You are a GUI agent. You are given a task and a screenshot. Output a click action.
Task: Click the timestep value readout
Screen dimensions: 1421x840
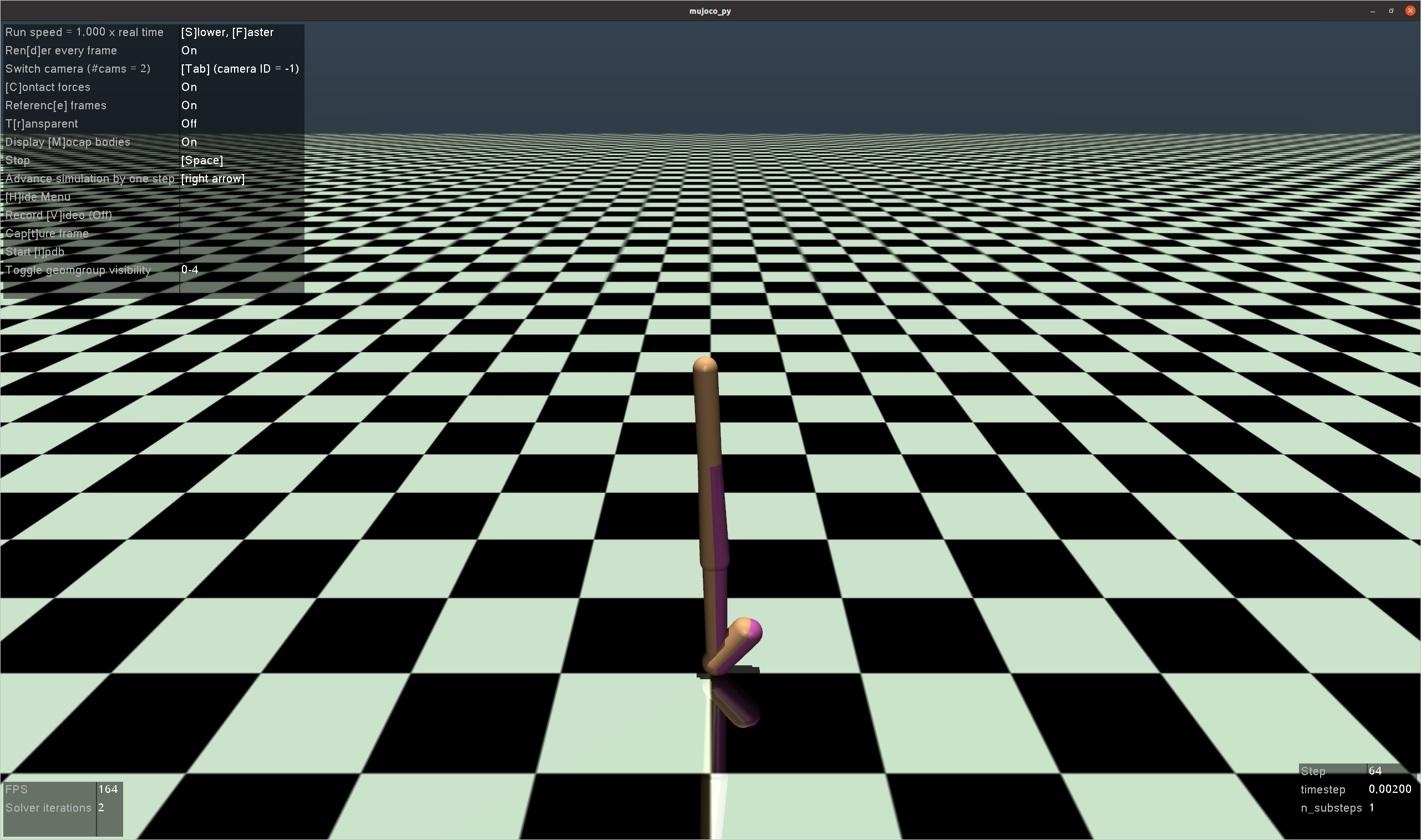point(1324,789)
